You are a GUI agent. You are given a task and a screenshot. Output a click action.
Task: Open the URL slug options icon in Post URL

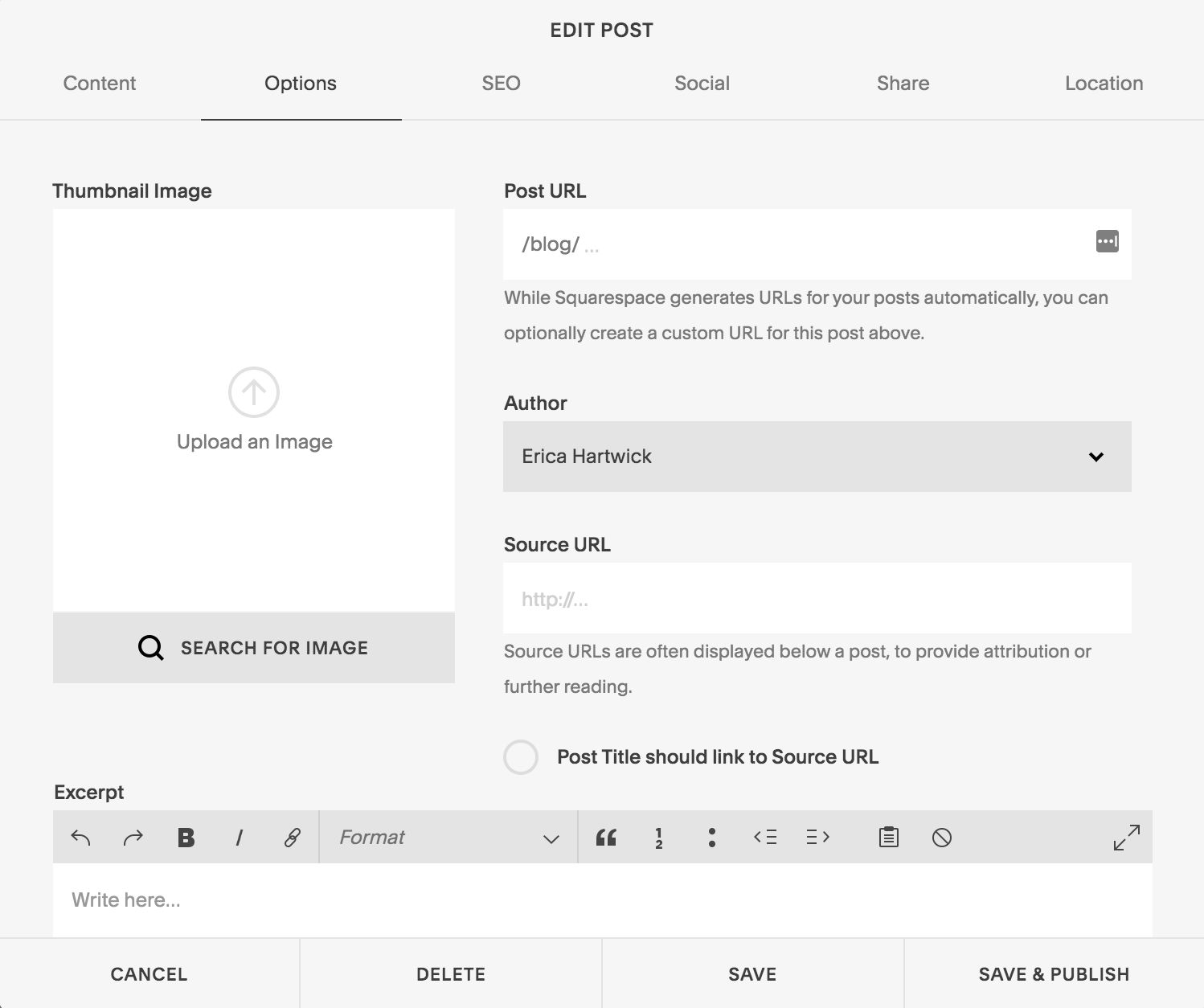tap(1106, 242)
